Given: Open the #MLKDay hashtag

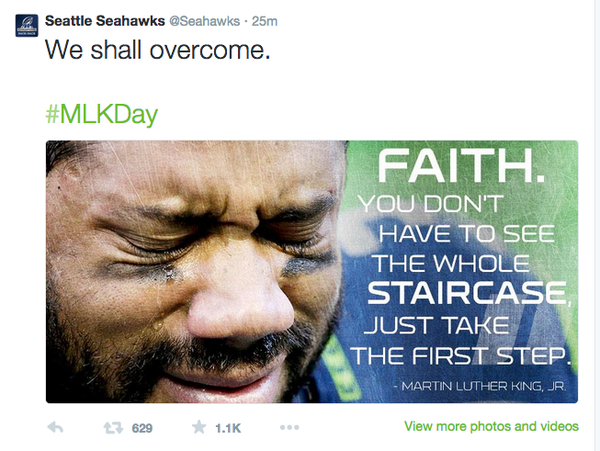Looking at the screenshot, I should point(101,113).
